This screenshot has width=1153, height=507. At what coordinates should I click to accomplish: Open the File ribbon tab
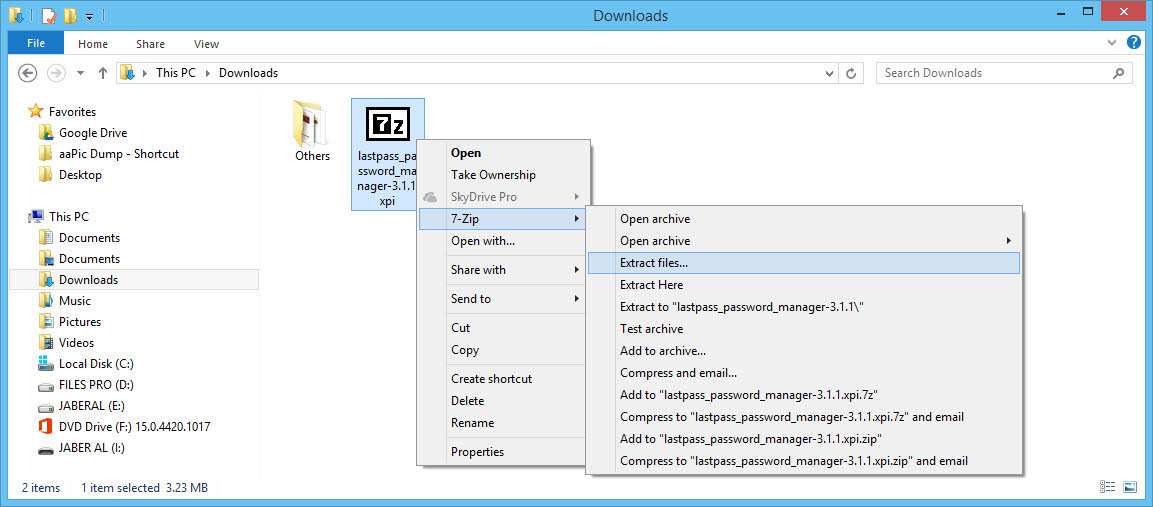pyautogui.click(x=36, y=43)
